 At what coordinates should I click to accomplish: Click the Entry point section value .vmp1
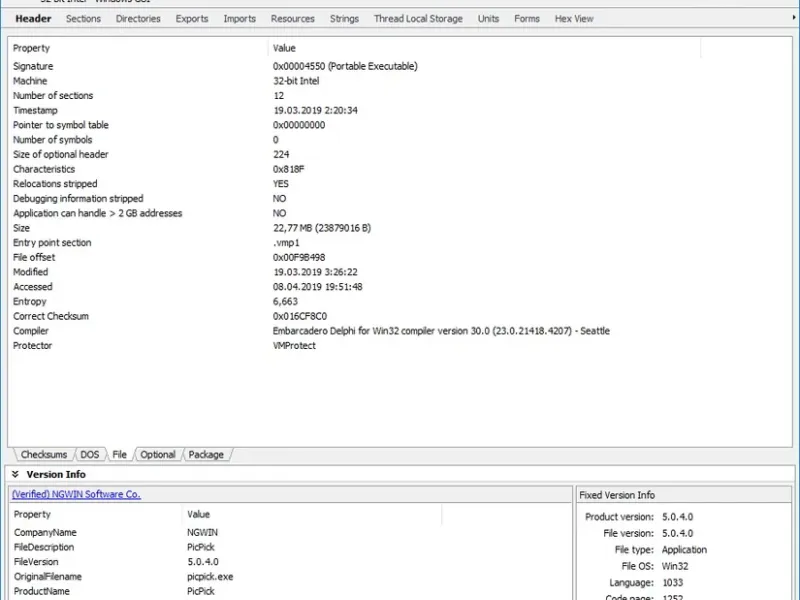coord(286,243)
